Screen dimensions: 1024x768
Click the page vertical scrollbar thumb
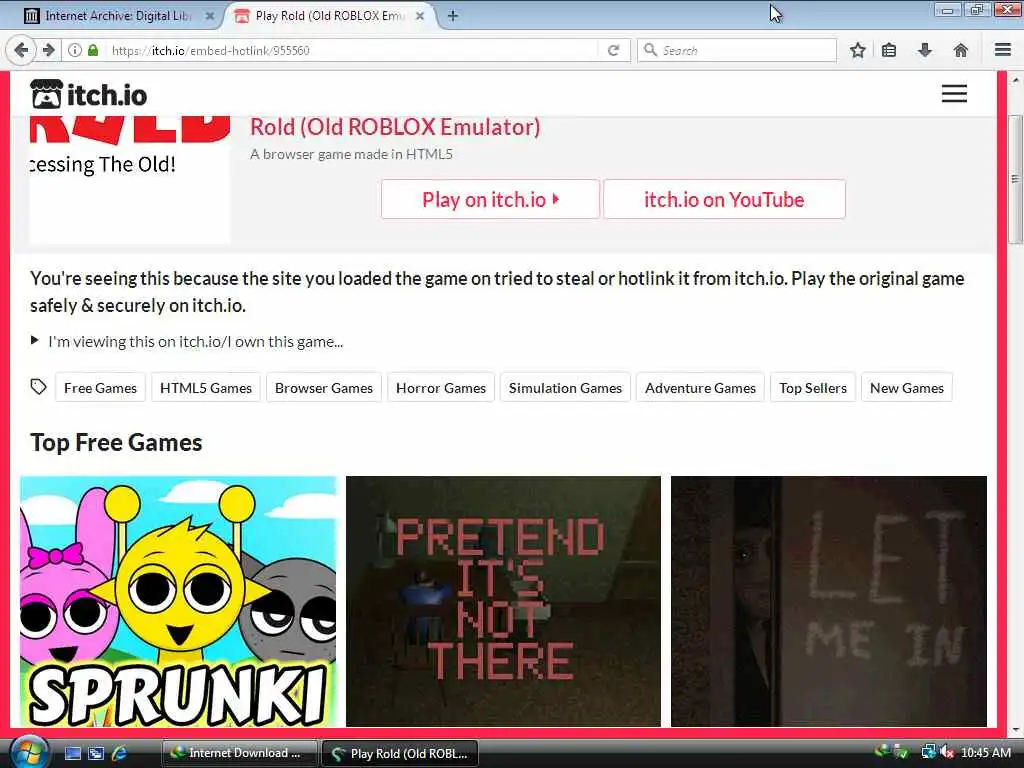1015,180
